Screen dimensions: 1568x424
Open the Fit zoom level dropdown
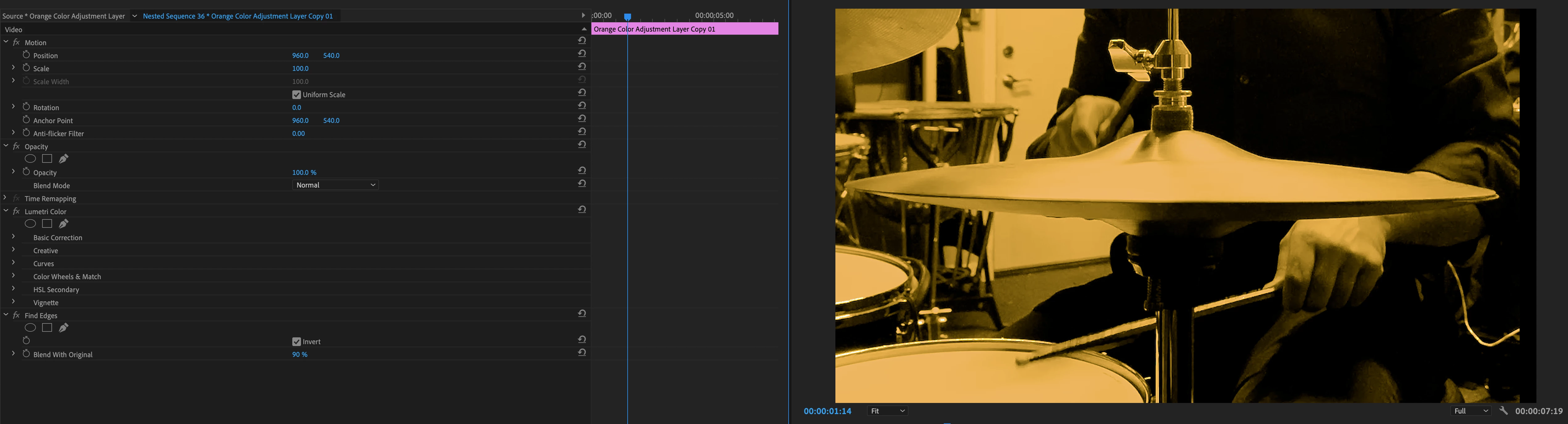point(887,411)
